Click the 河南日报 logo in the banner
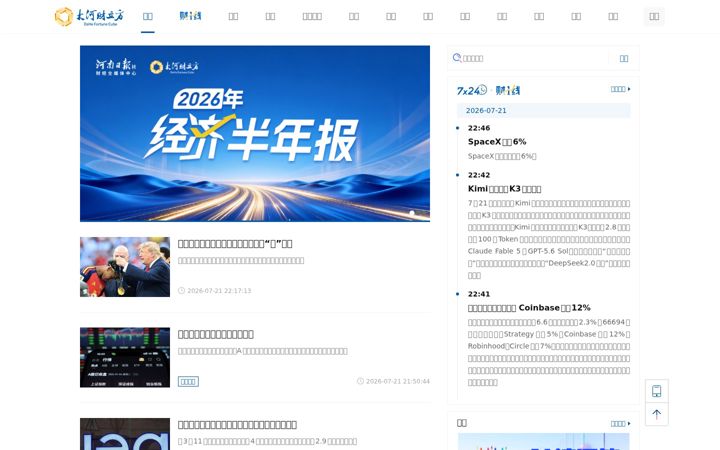 click(x=116, y=67)
